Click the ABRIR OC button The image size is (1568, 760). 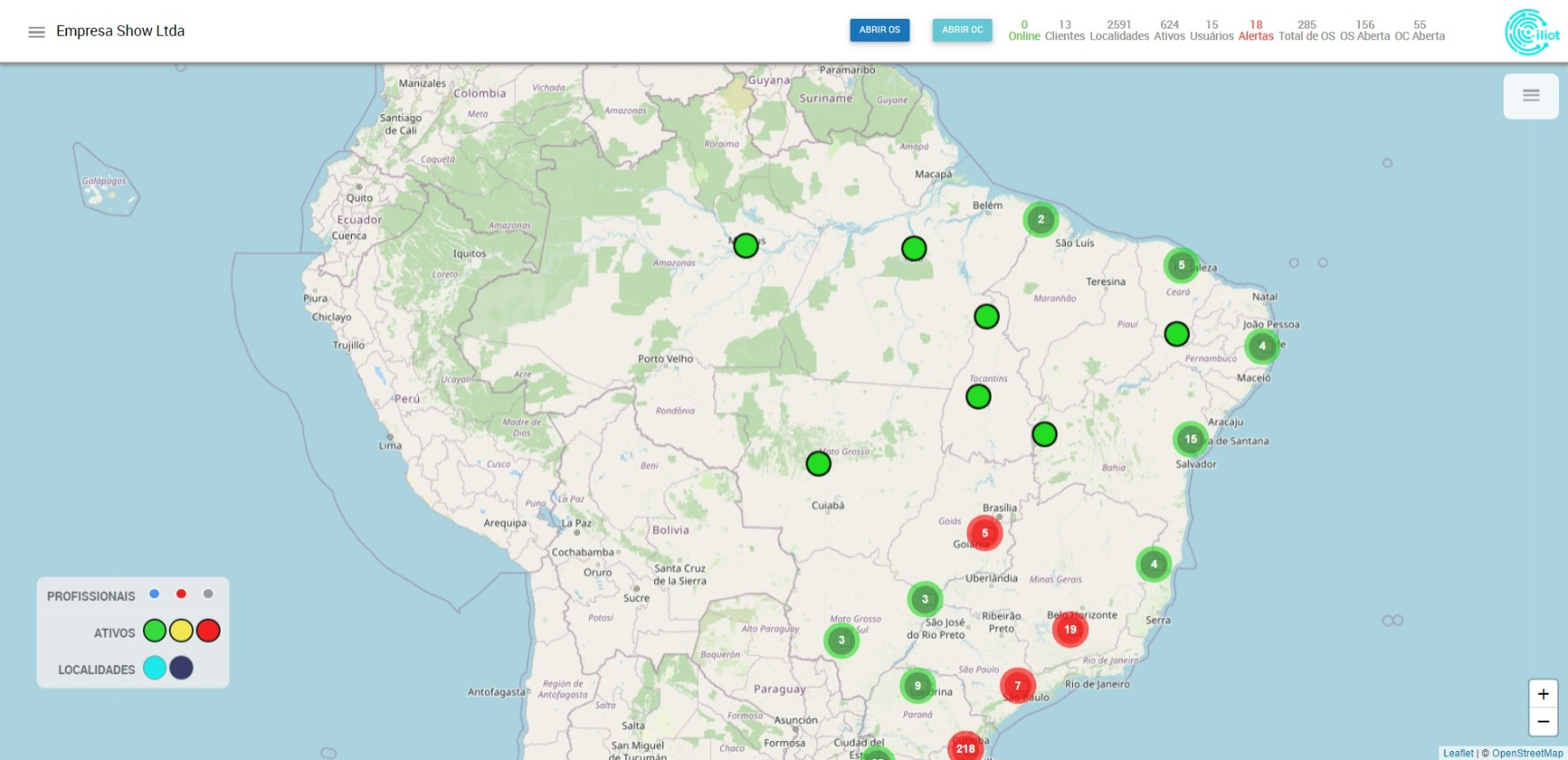(x=962, y=29)
